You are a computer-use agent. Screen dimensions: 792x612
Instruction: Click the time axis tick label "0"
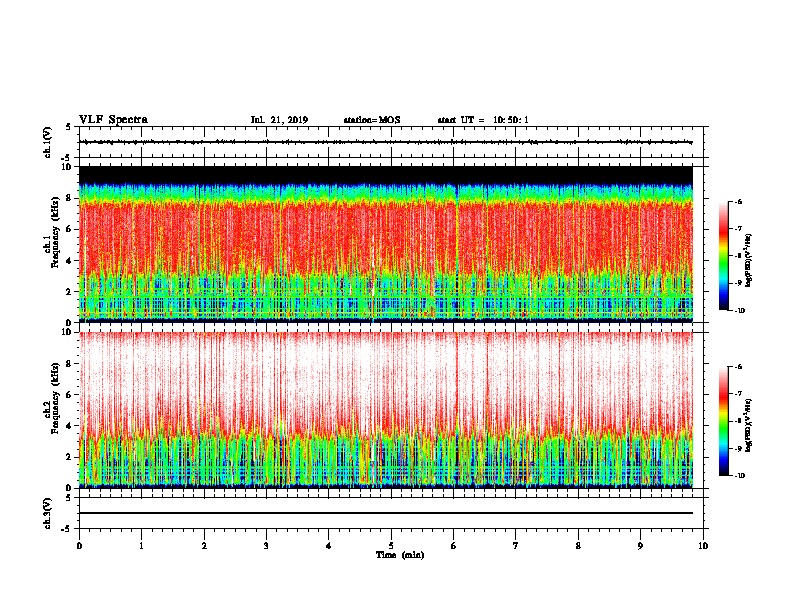click(x=79, y=545)
